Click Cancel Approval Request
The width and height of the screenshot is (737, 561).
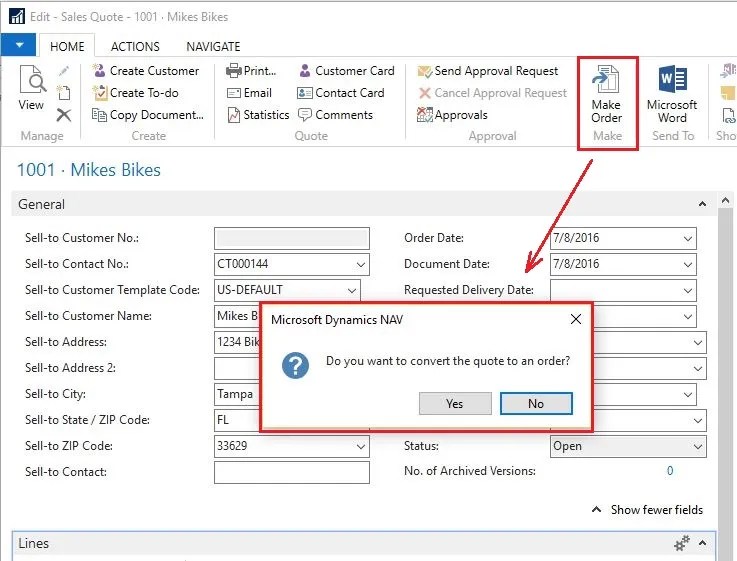pos(493,93)
